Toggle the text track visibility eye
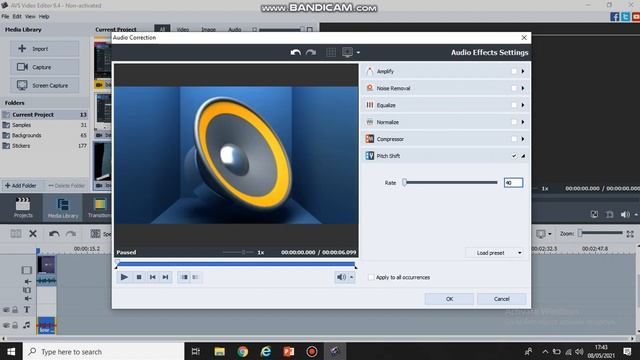This screenshot has width=640, height=360. point(6,310)
